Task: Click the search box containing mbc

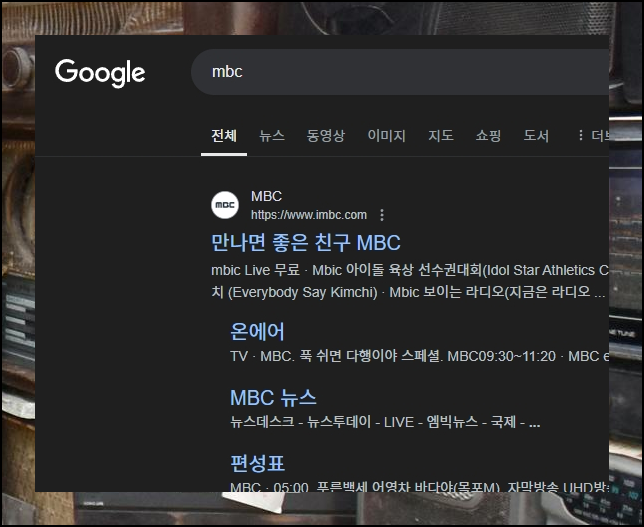Action: pyautogui.click(x=400, y=72)
